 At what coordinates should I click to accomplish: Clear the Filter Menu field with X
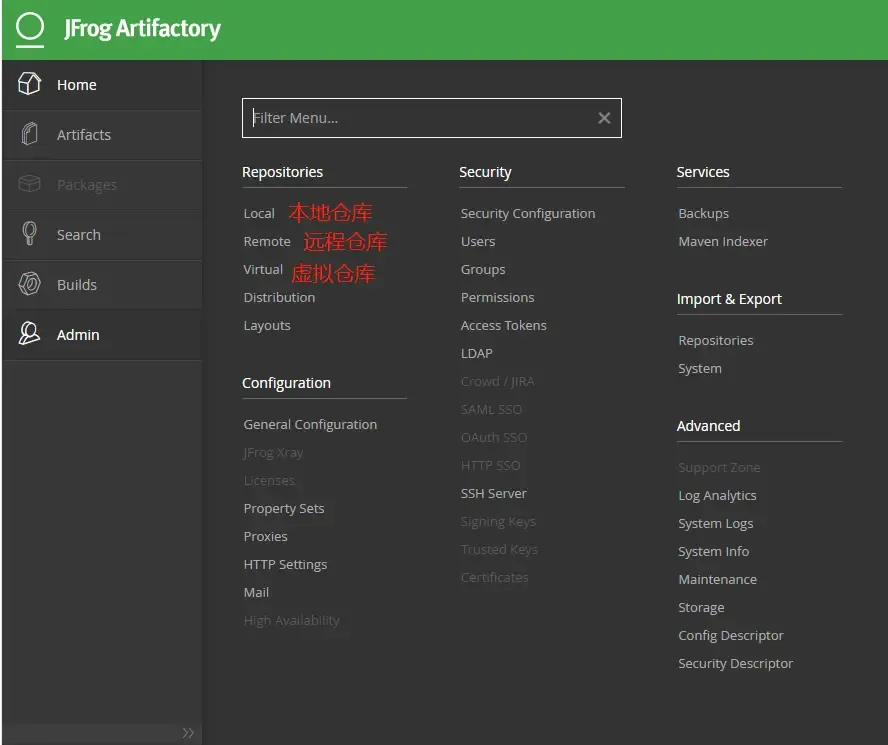604,118
